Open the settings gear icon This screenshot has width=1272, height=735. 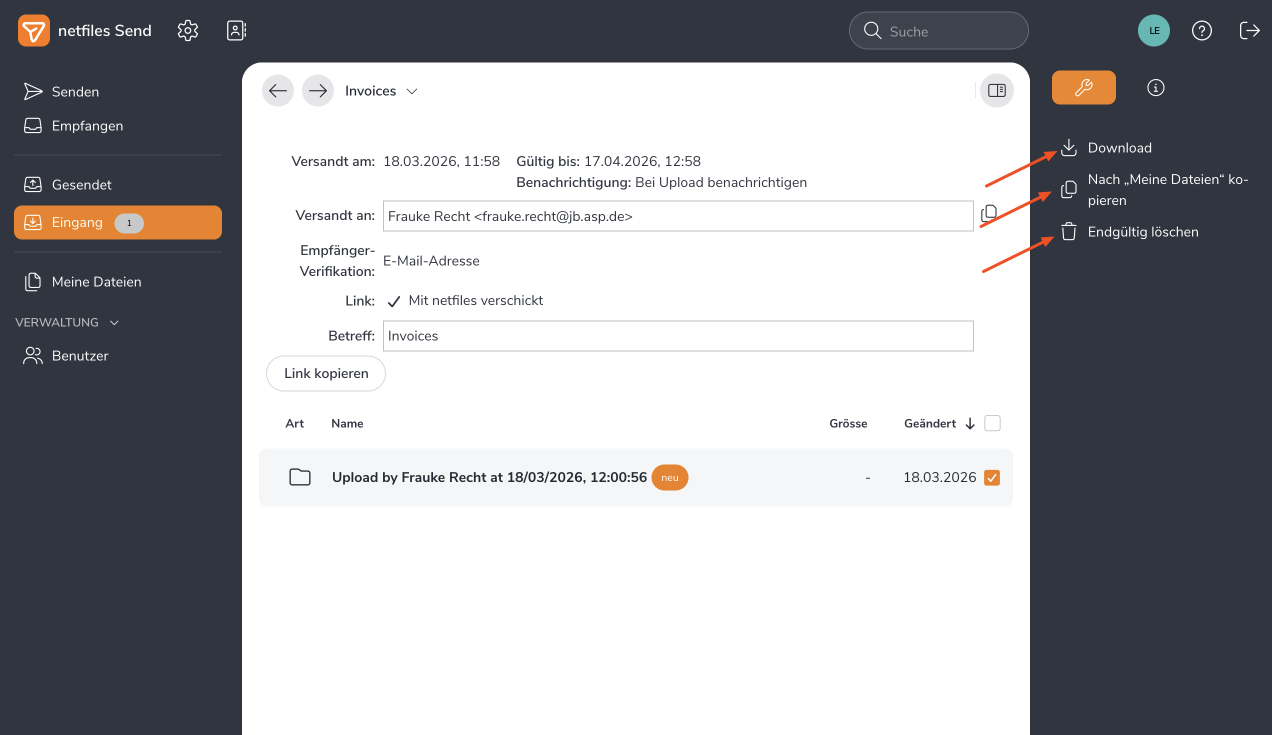pos(187,31)
